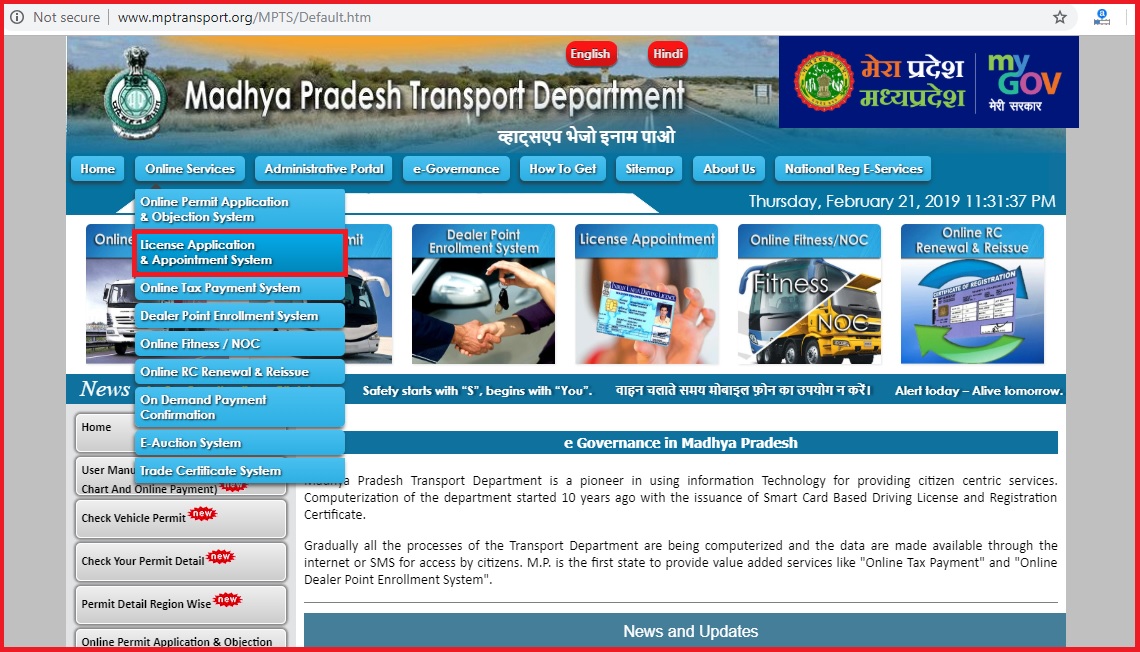The image size is (1140, 652).
Task: Choose Online Tax Payment System from dropdown
Action: point(239,288)
